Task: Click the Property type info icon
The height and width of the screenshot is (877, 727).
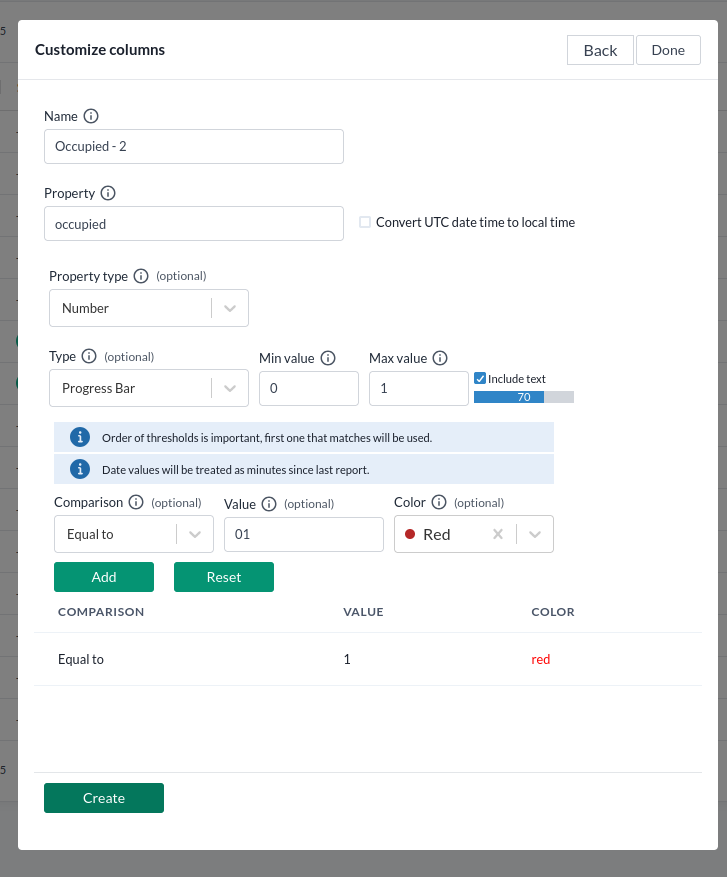Action: point(141,276)
